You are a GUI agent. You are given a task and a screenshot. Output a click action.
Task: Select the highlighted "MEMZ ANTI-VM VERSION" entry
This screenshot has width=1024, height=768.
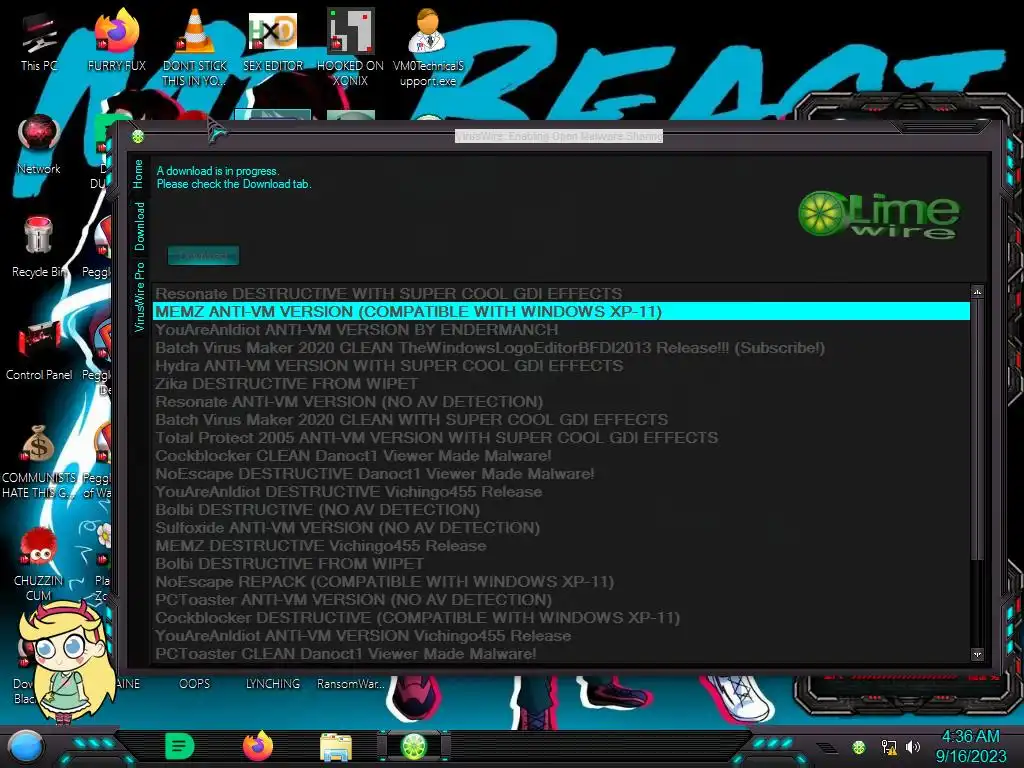(562, 312)
